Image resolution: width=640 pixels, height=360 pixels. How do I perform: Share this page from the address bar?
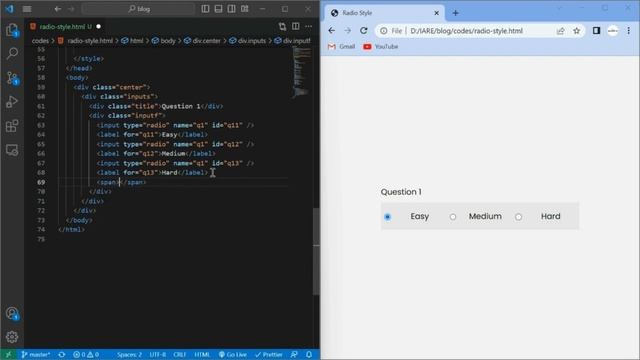point(560,31)
